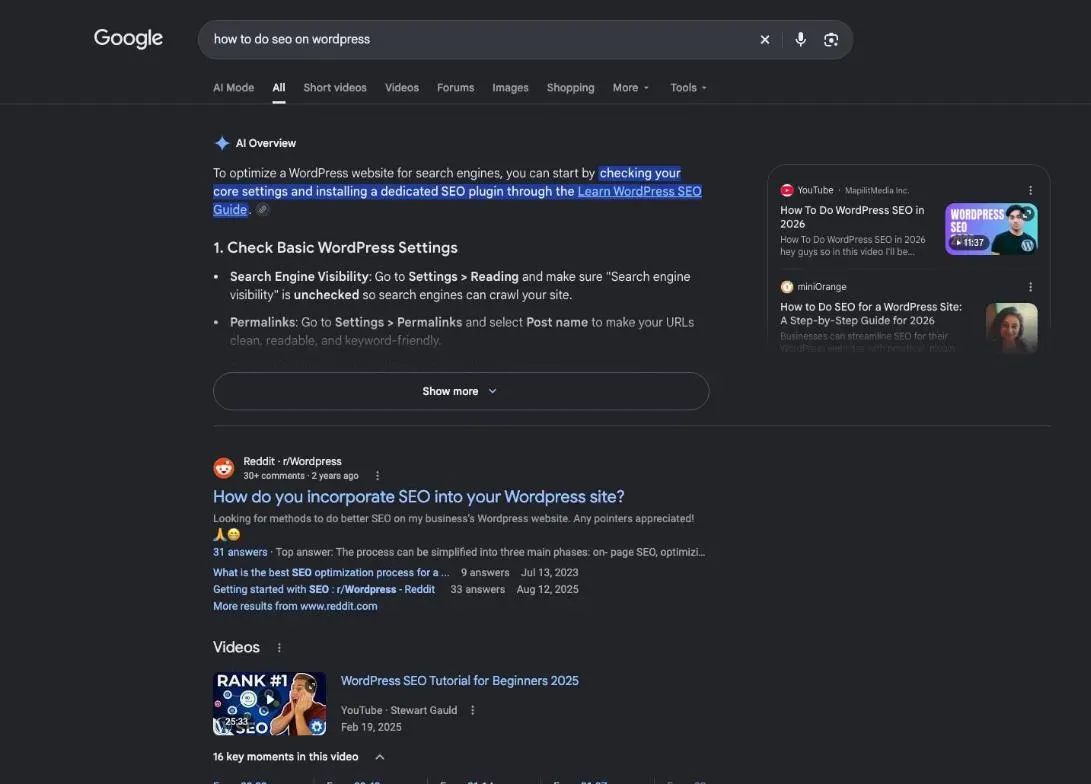Open 'What is the best SEO optimization' sublink
This screenshot has width=1091, height=784.
click(331, 573)
